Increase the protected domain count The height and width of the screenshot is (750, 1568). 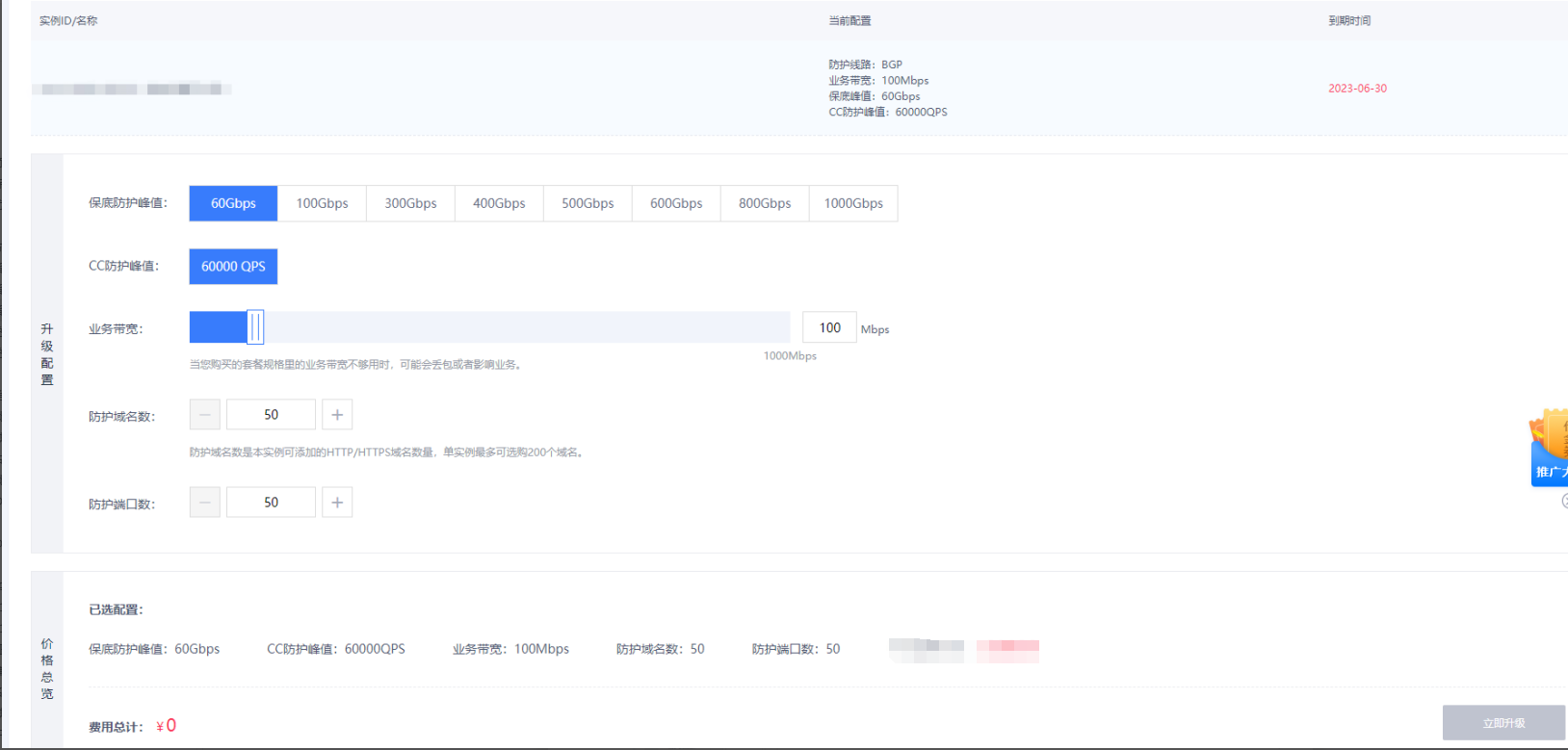coord(337,415)
